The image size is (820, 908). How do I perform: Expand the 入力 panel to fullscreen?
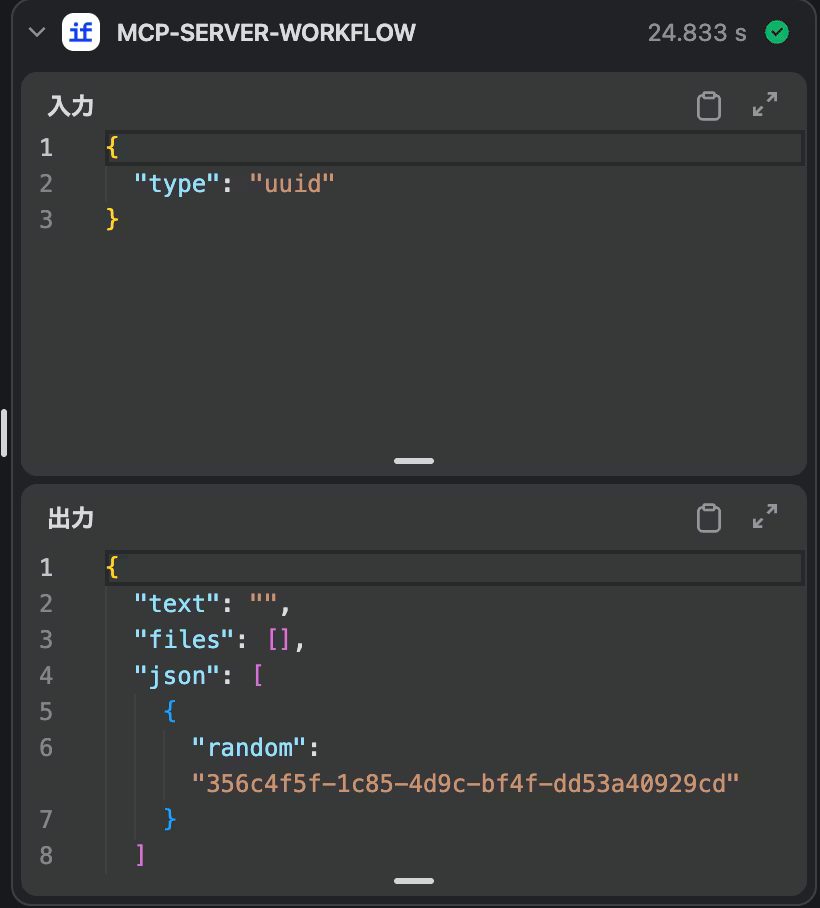pyautogui.click(x=765, y=105)
